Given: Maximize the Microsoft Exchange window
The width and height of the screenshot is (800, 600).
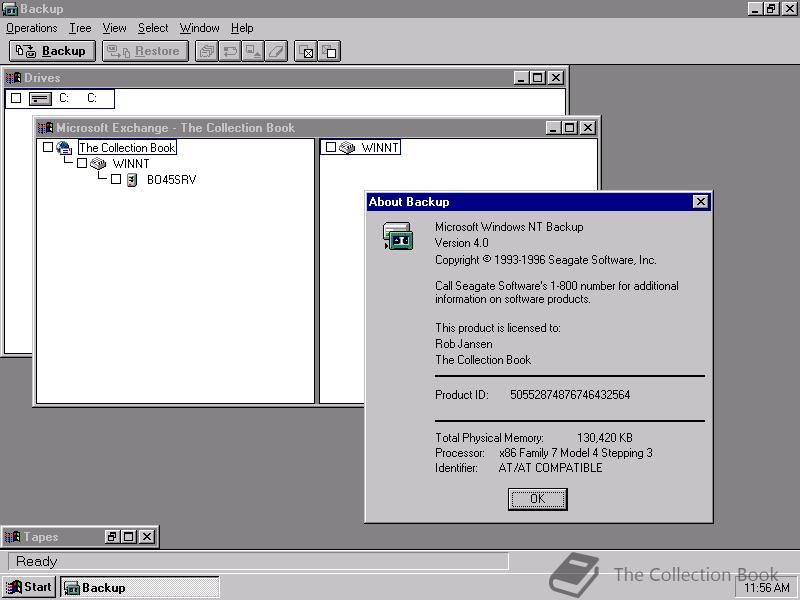Looking at the screenshot, I should click(569, 128).
